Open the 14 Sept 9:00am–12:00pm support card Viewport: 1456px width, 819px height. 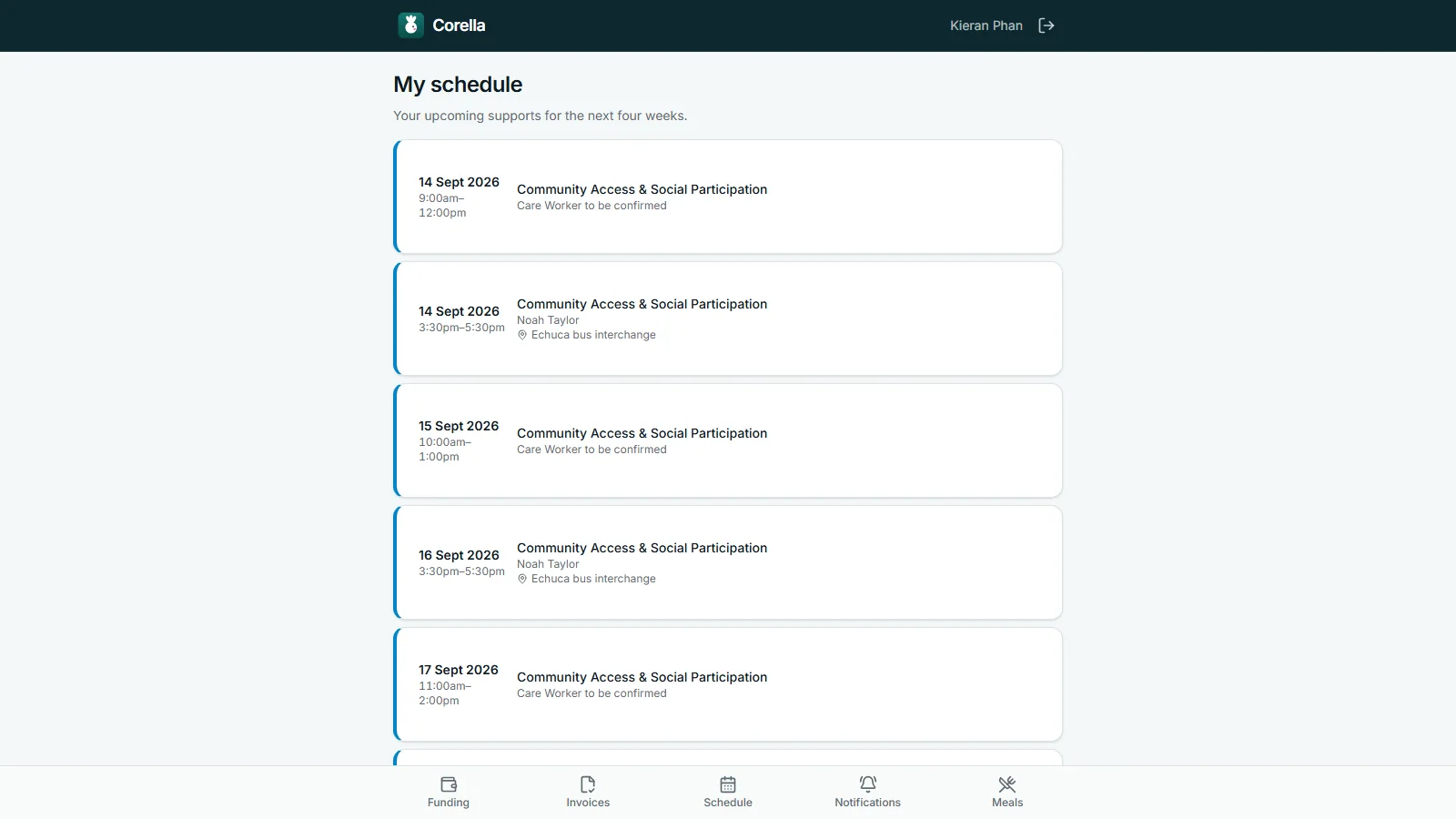(x=728, y=197)
